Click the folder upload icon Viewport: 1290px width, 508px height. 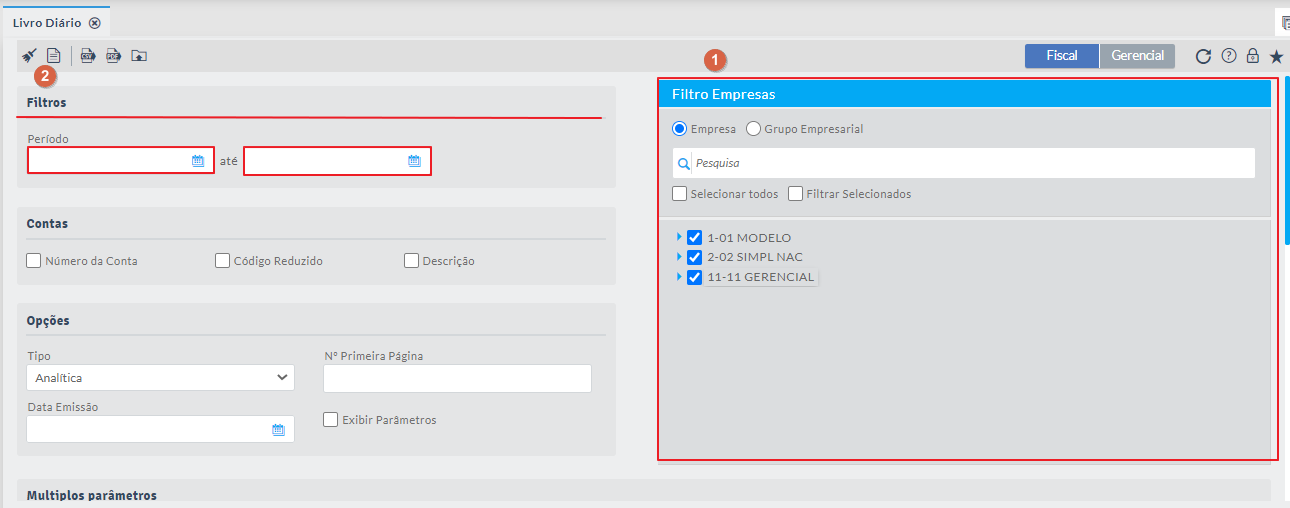tap(139, 56)
